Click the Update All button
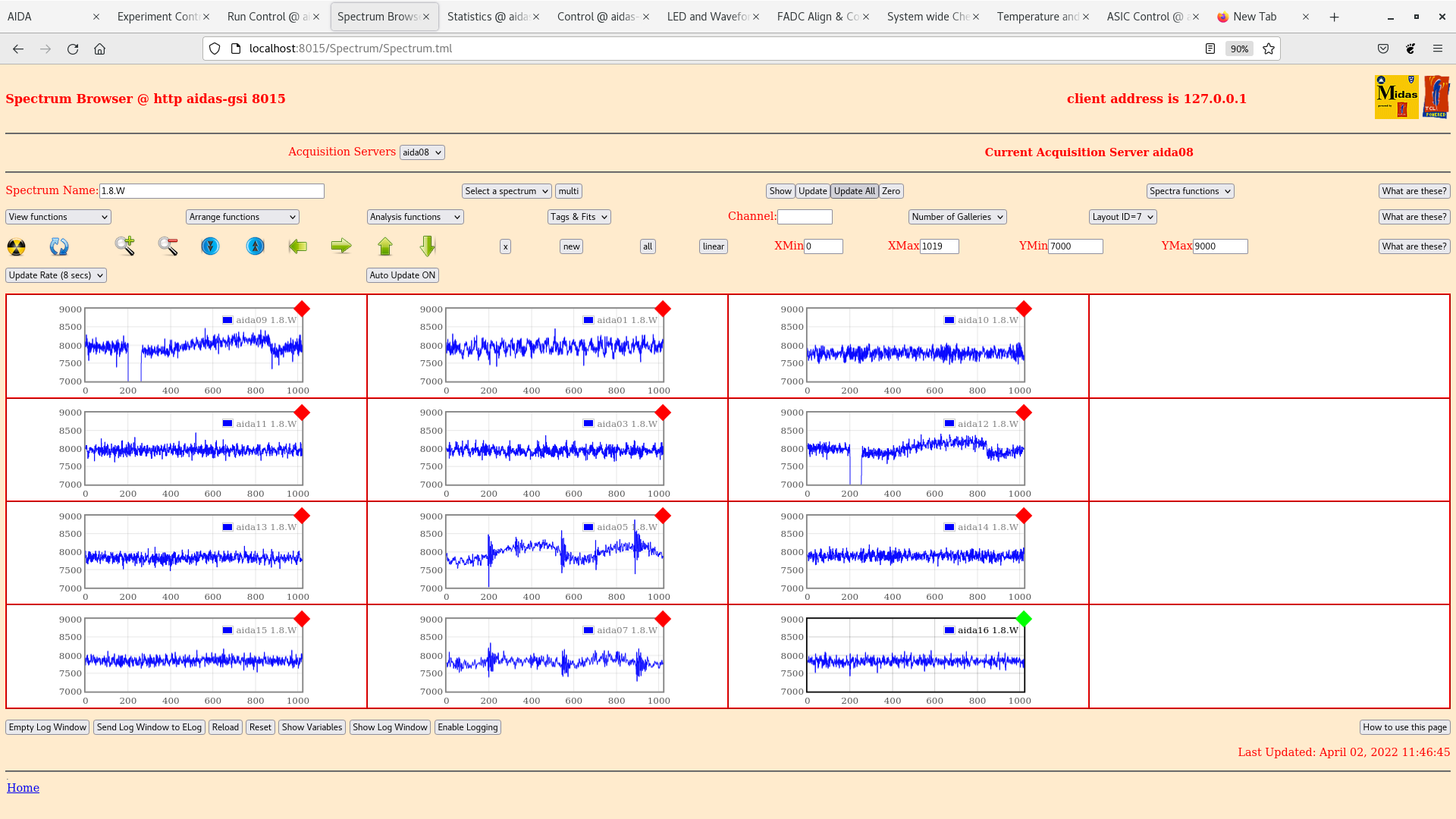 (854, 191)
